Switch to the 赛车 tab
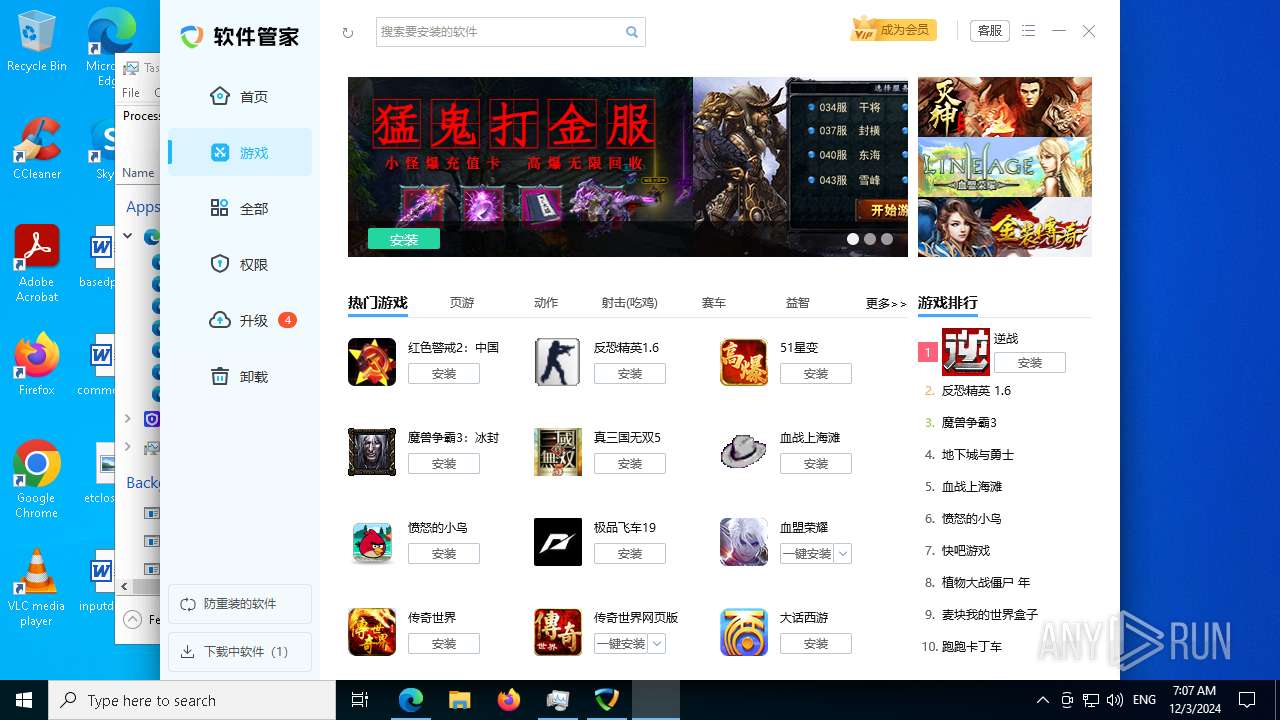Image resolution: width=1280 pixels, height=720 pixels. point(713,303)
